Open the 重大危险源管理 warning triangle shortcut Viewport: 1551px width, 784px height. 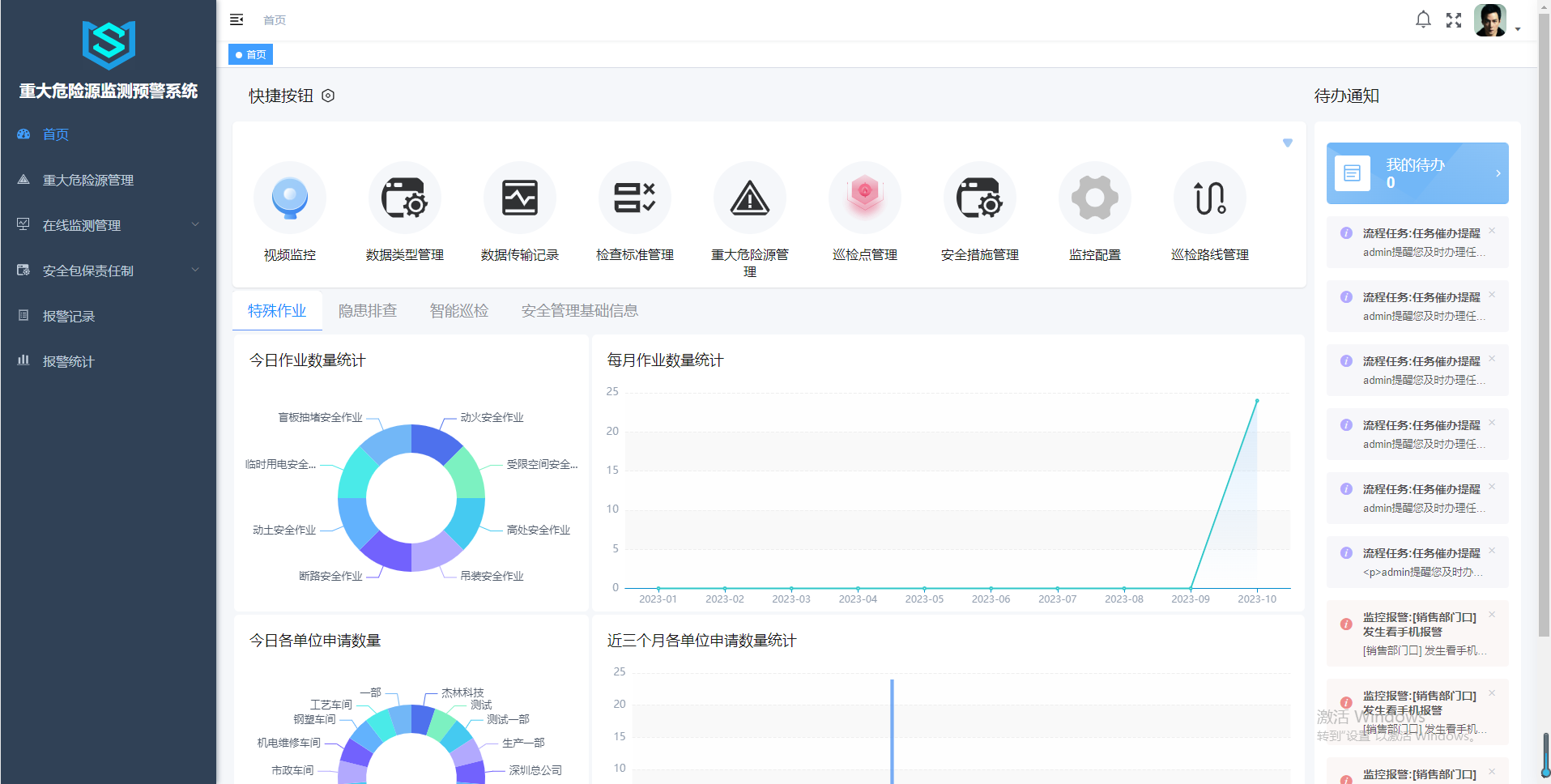750,198
